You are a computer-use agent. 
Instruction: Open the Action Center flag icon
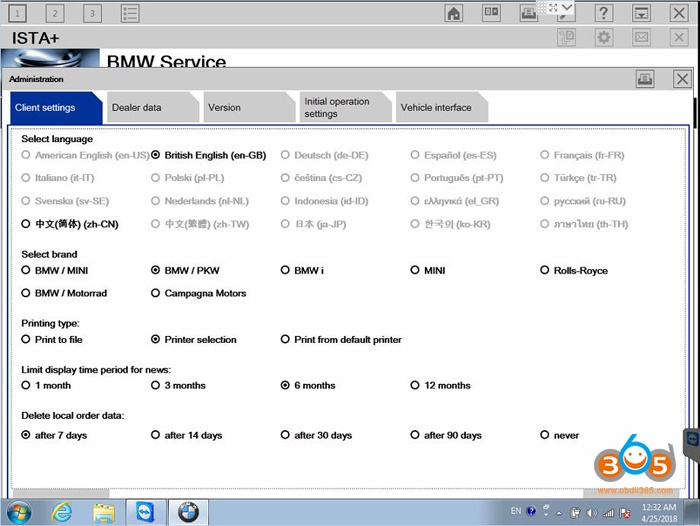tap(625, 513)
